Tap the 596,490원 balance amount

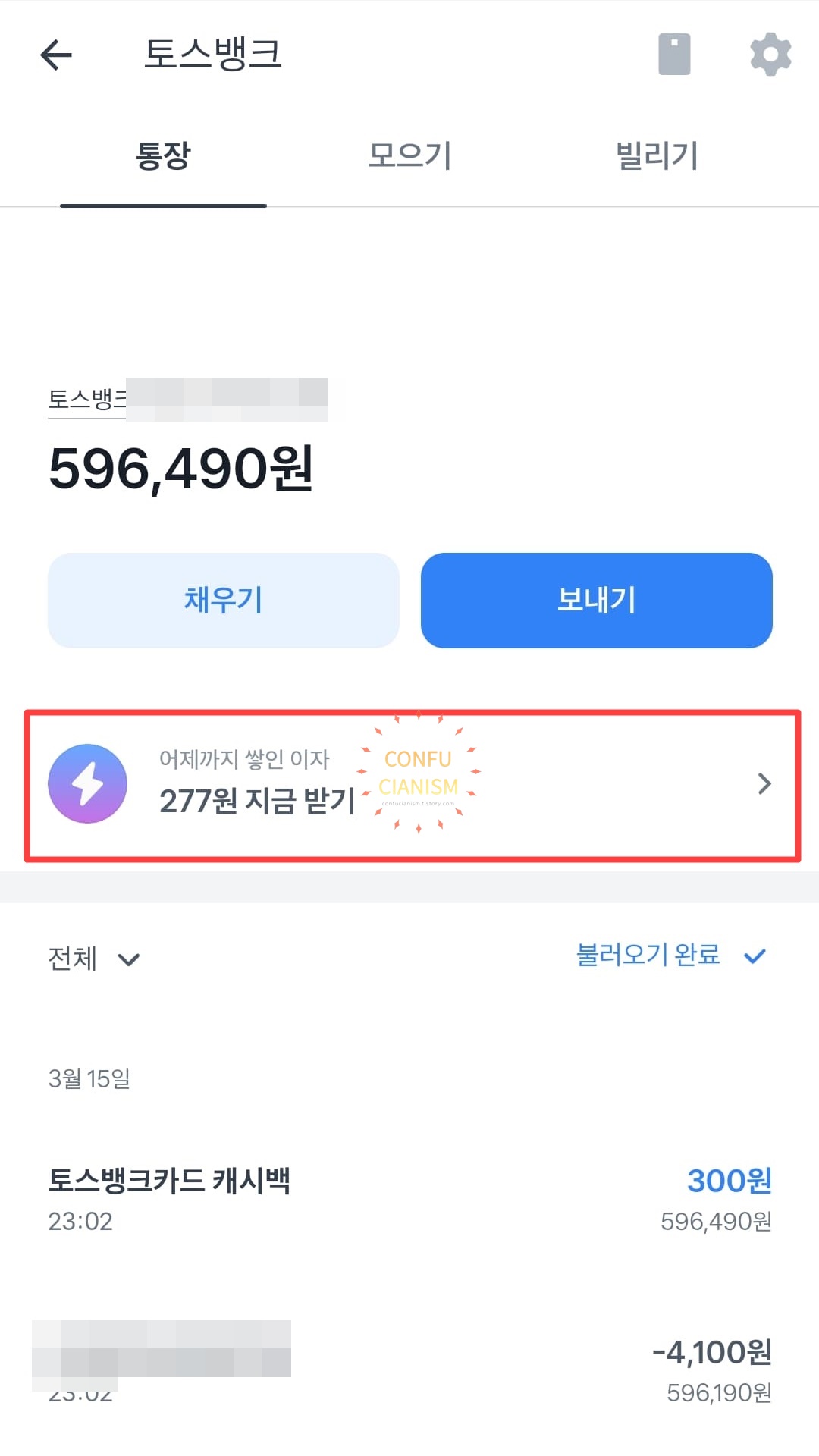click(180, 469)
